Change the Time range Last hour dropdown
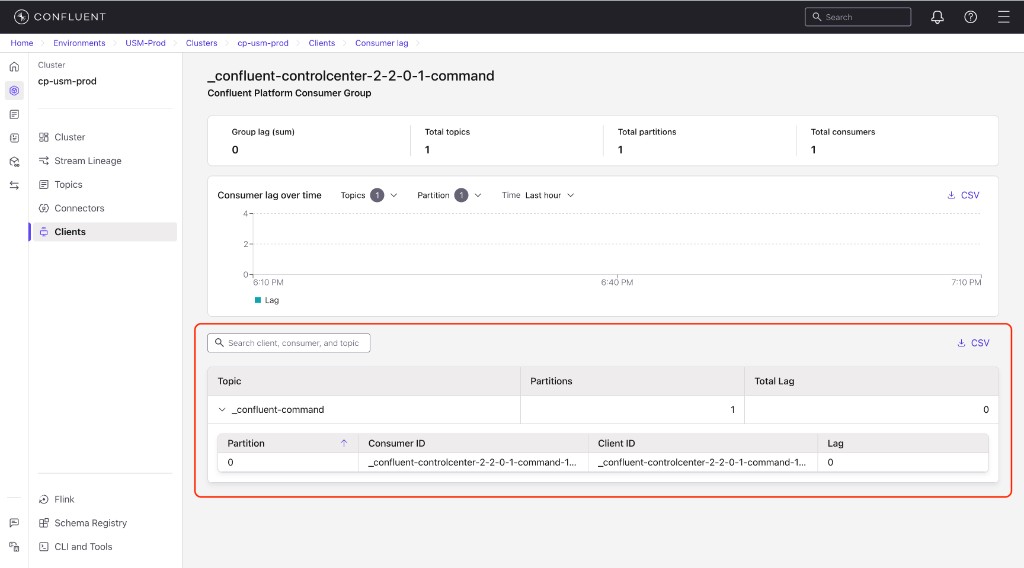 549,195
